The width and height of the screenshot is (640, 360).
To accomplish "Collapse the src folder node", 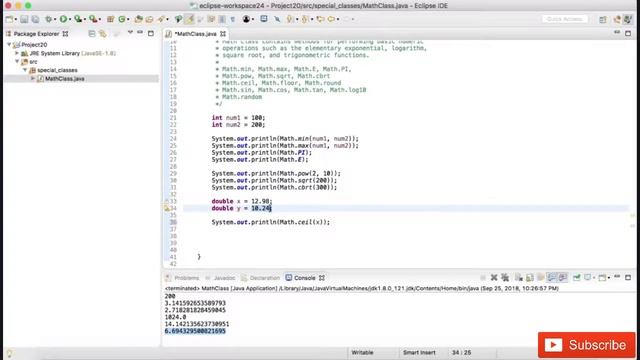I will 17,62.
